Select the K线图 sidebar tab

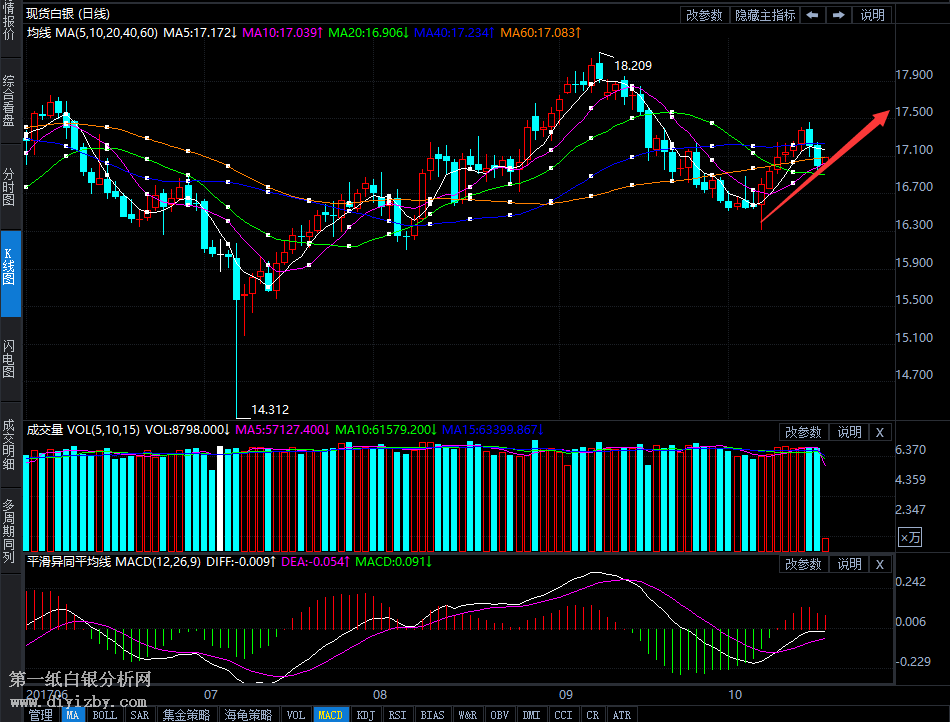click(9, 262)
